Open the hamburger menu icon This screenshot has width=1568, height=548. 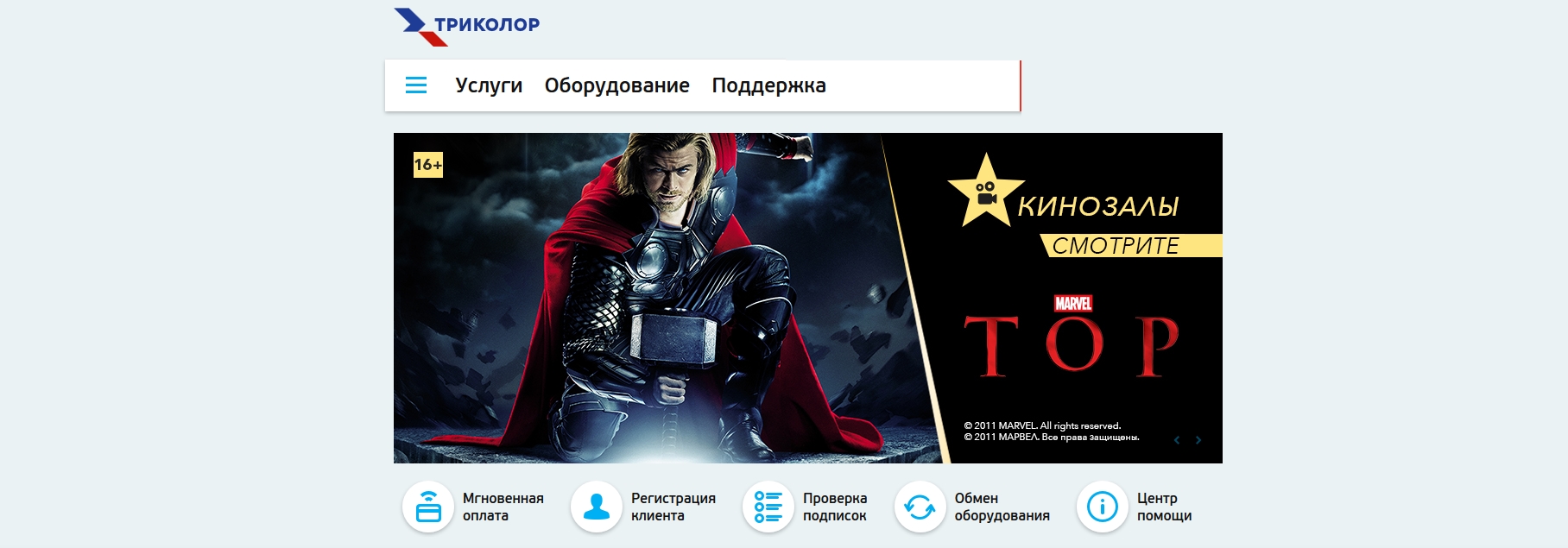[x=416, y=85]
